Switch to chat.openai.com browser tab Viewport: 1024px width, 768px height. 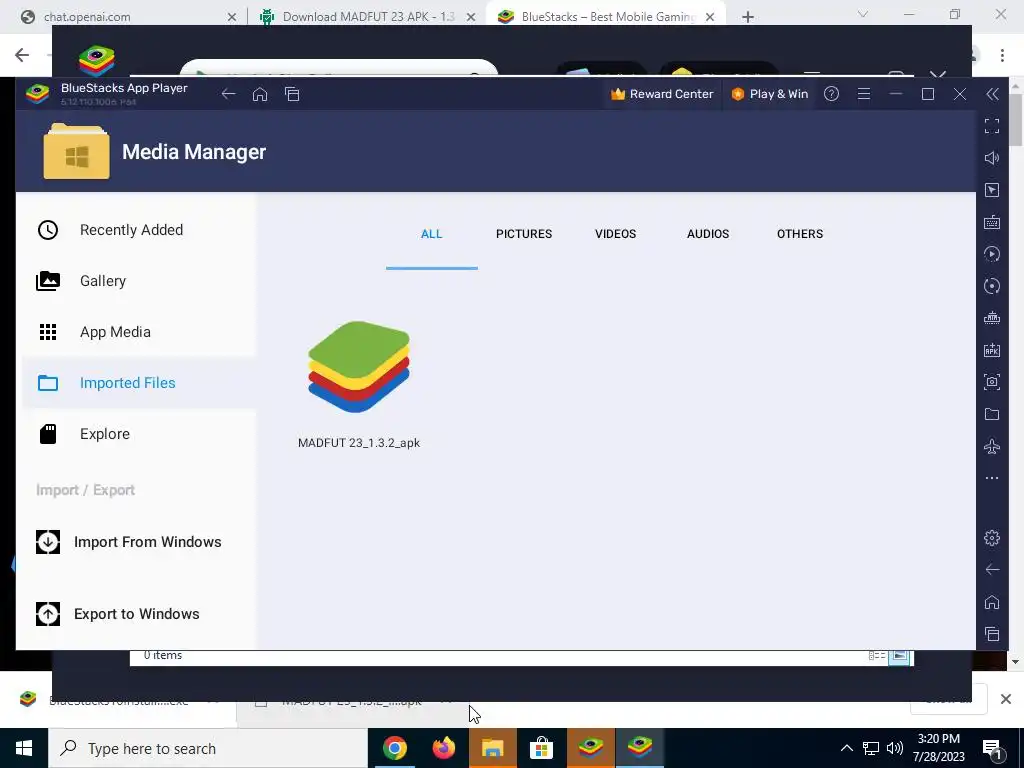(x=124, y=17)
